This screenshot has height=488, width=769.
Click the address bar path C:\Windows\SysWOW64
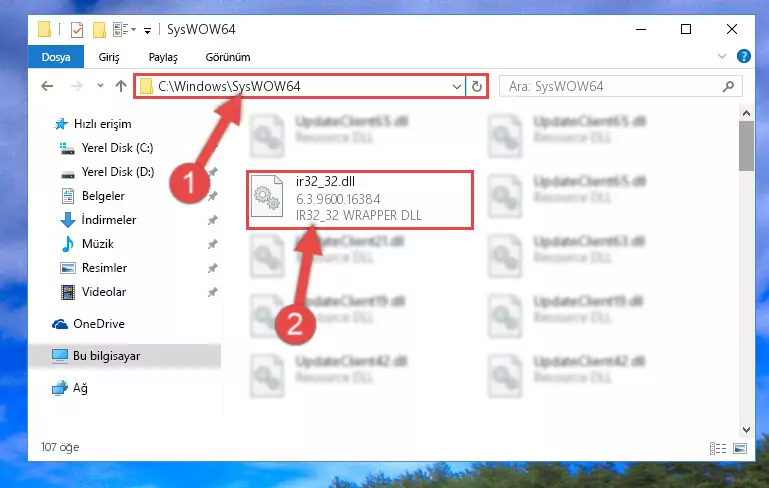click(x=229, y=86)
